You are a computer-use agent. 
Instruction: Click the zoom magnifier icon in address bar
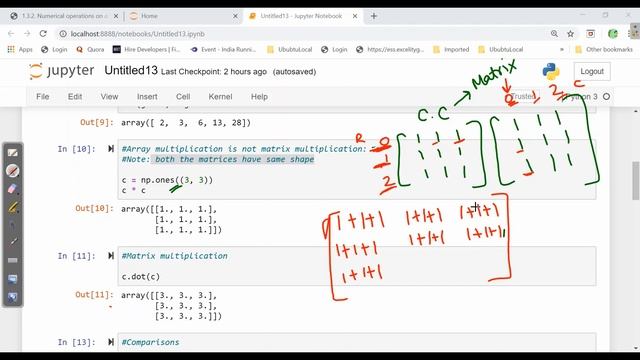[554, 34]
